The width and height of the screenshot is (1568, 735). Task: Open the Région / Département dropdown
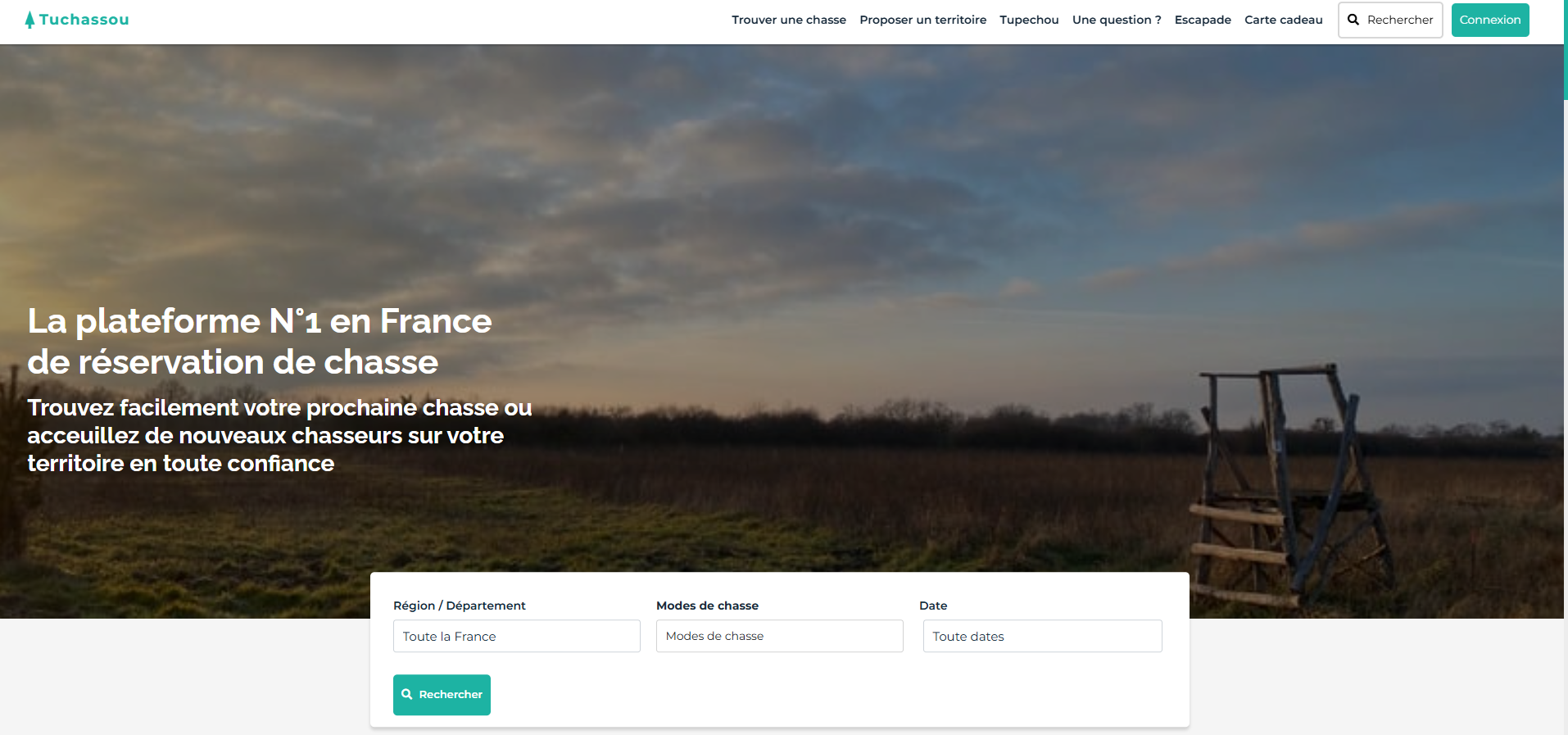coord(516,636)
